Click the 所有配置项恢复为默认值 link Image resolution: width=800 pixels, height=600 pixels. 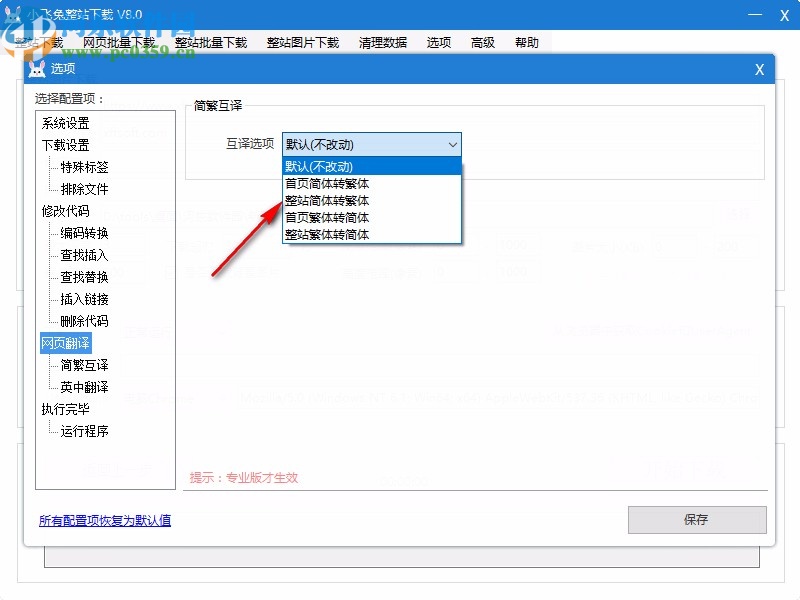pos(104,520)
